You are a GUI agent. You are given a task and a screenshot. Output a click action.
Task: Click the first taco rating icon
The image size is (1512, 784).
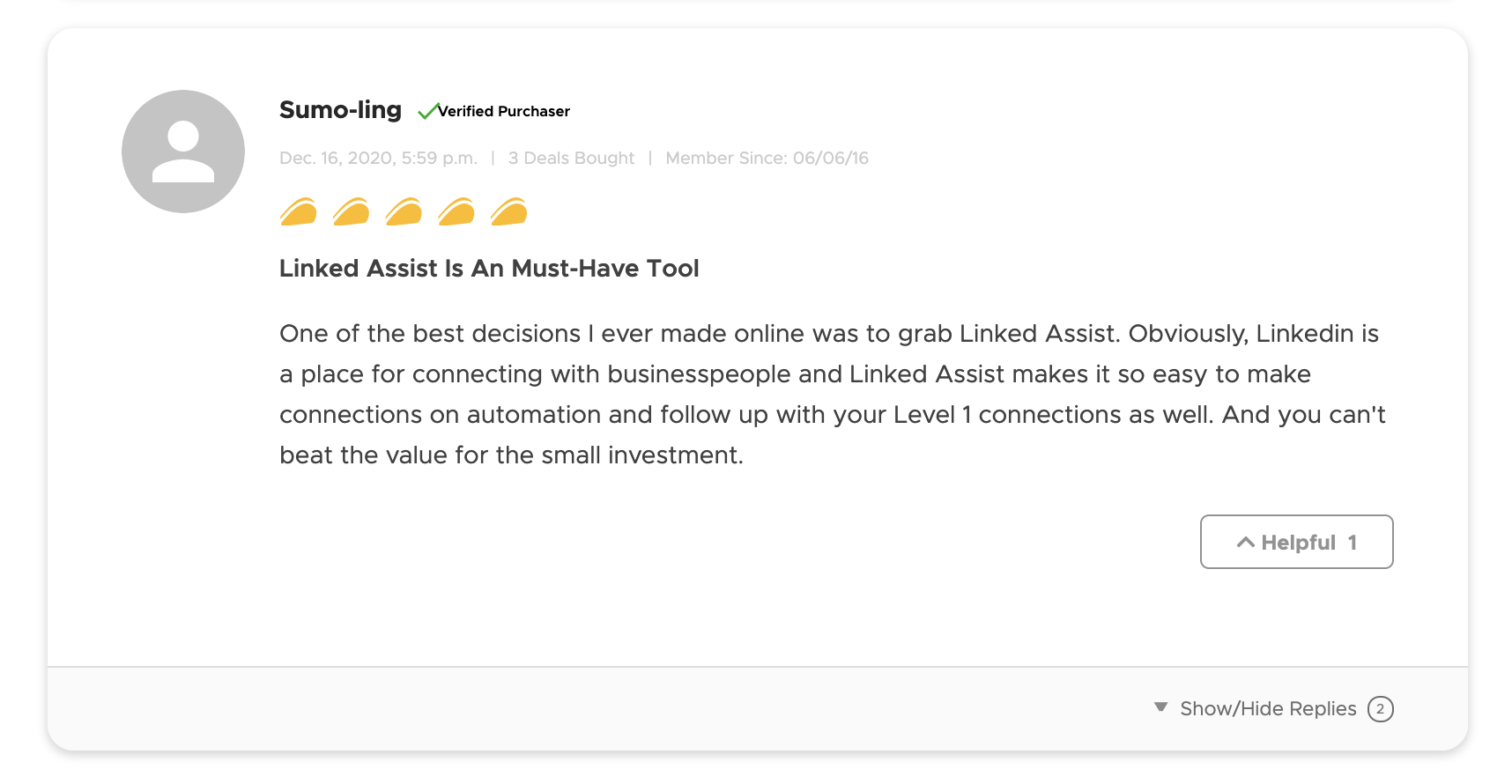299,212
